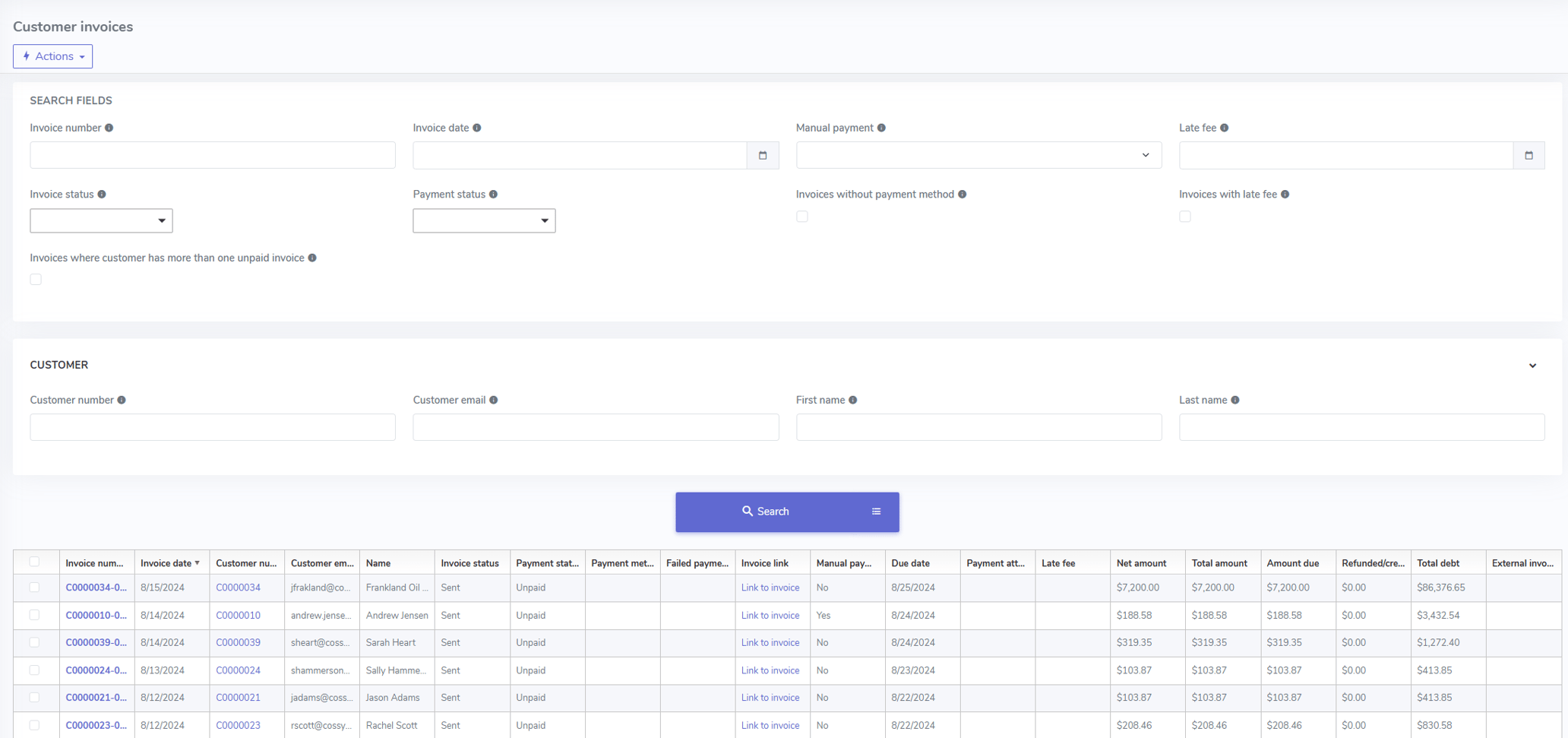Screen dimensions: 1568x738
Task: Click the Invoice date info icon
Action: pos(477,128)
